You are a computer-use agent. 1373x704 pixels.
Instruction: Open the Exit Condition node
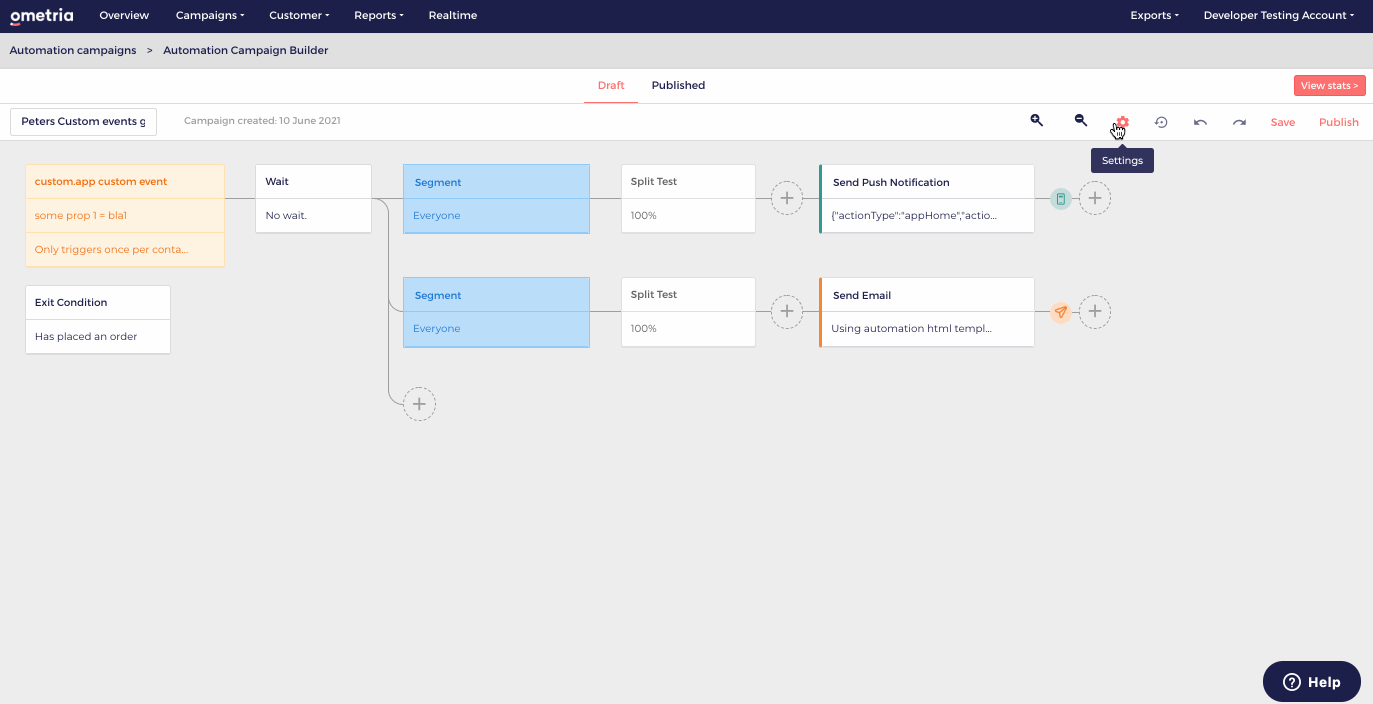pos(98,320)
